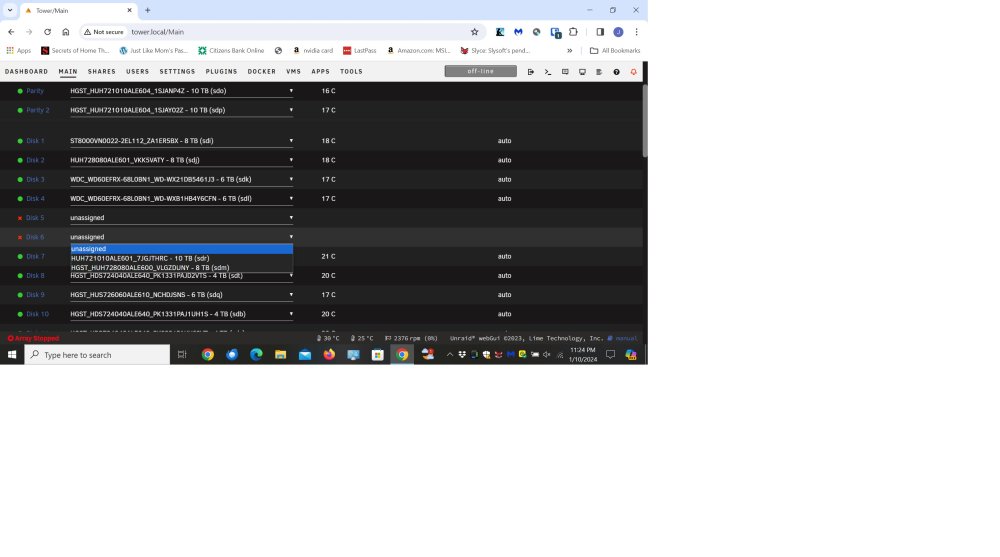Open the system info monitor icon
This screenshot has width=1000, height=557.
pos(582,72)
